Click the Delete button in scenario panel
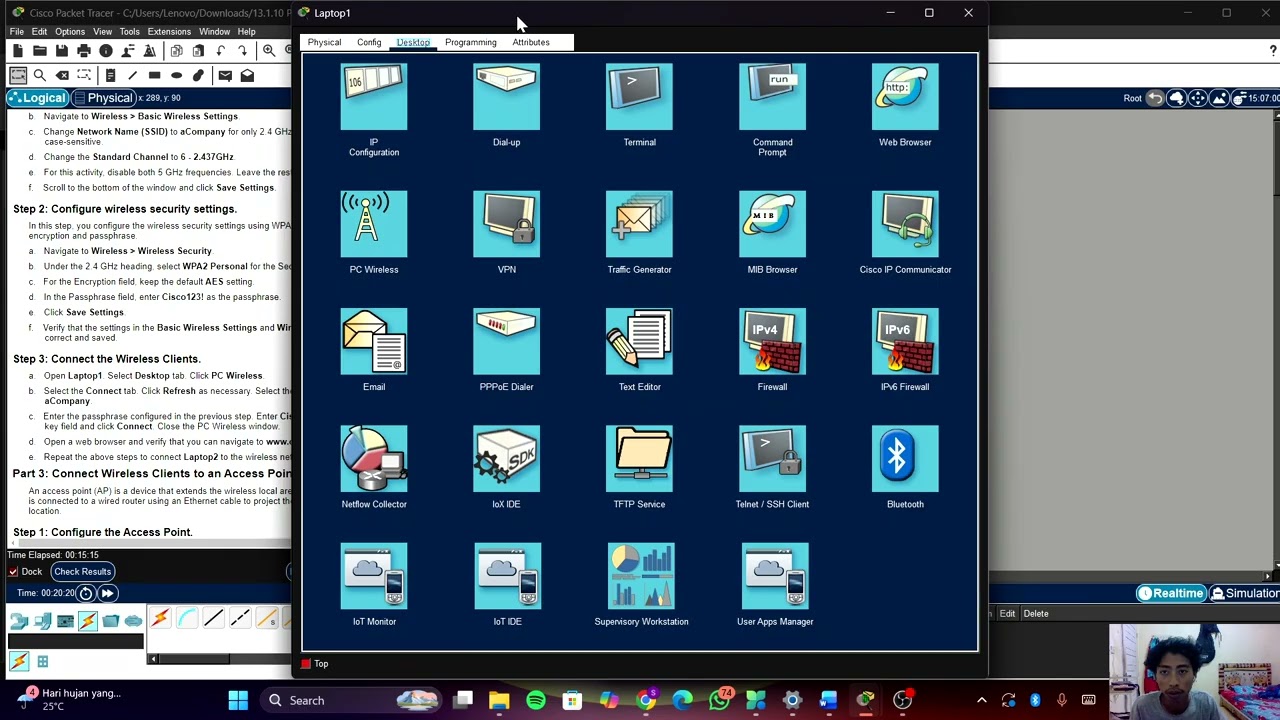The width and height of the screenshot is (1280, 720). coord(1036,614)
